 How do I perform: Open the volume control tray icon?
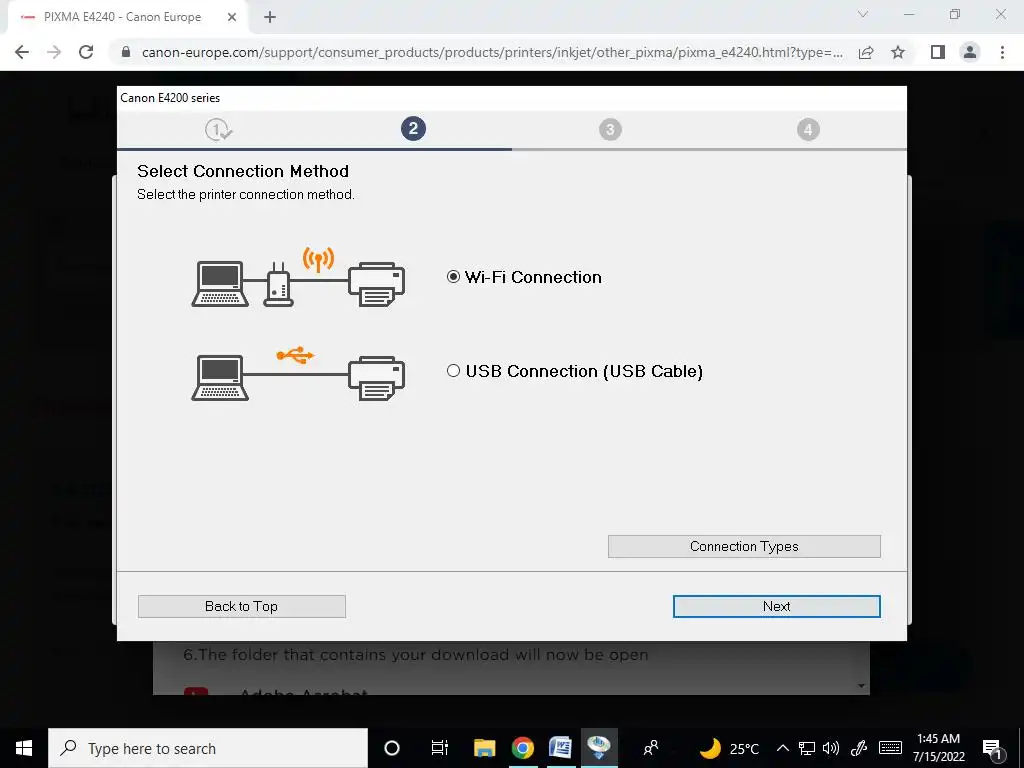(831, 748)
